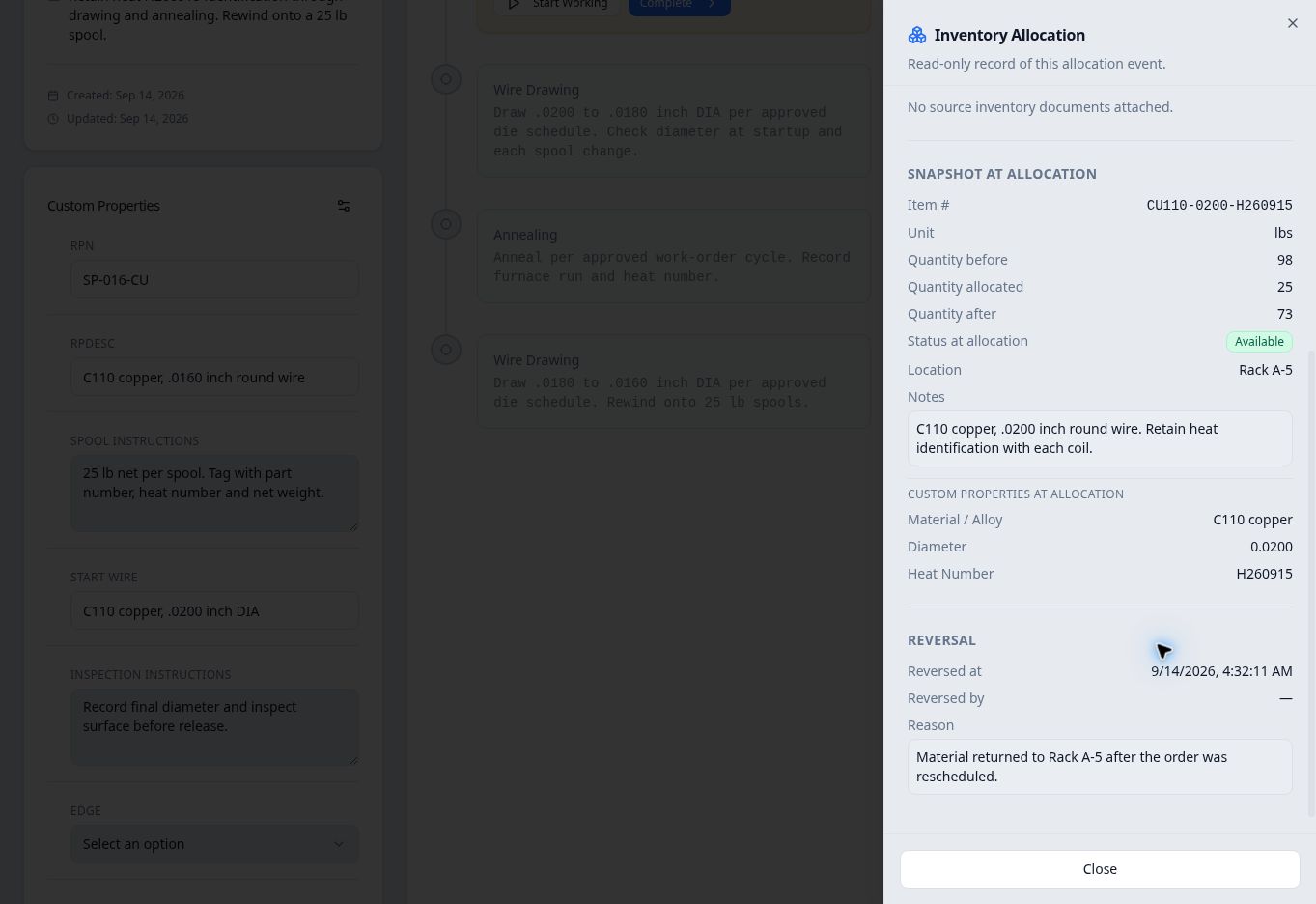Click the Quantity before value 98
This screenshot has width=1316, height=904.
[x=1284, y=260]
